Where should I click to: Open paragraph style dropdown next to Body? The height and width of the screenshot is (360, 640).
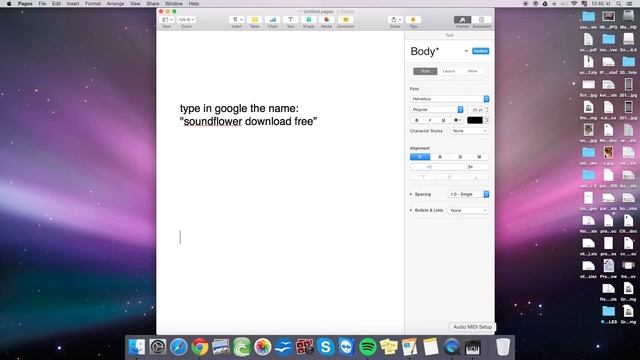[466, 51]
